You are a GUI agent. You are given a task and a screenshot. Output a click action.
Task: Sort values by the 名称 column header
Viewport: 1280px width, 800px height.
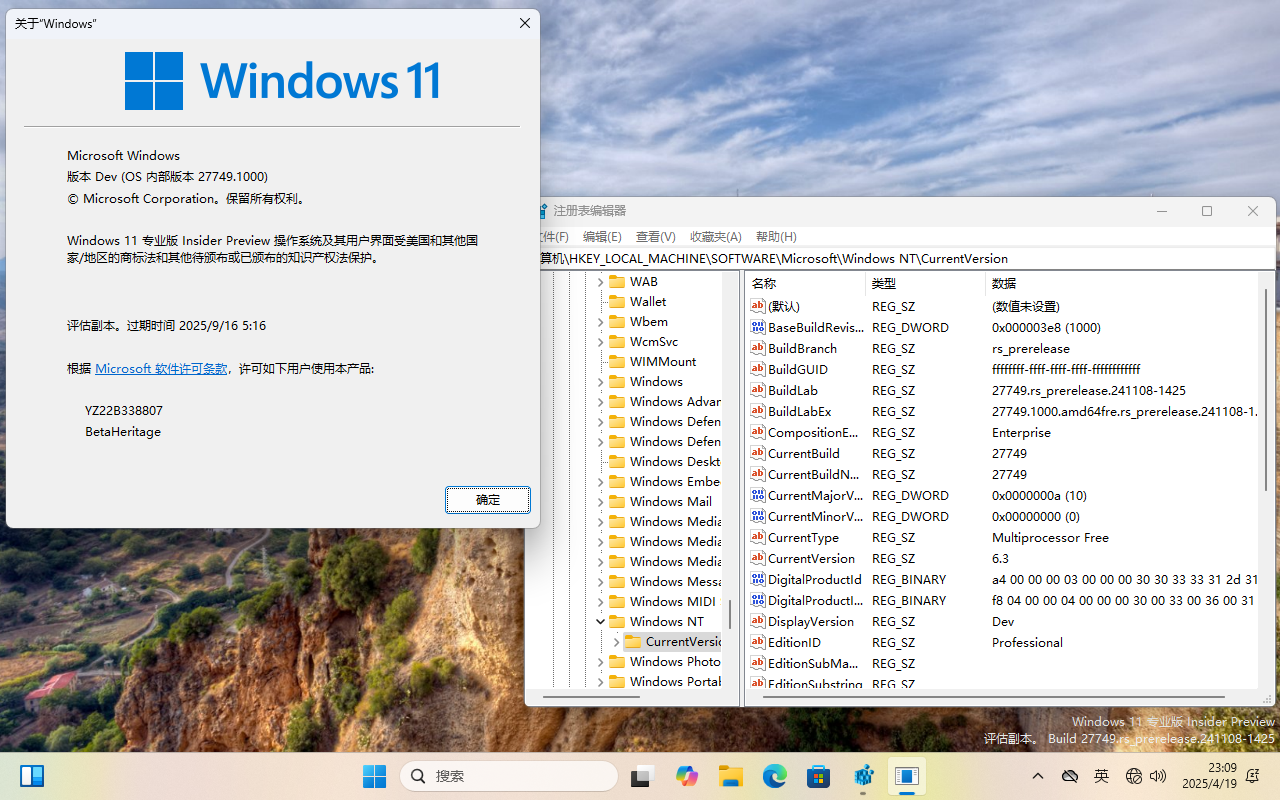[x=805, y=283]
